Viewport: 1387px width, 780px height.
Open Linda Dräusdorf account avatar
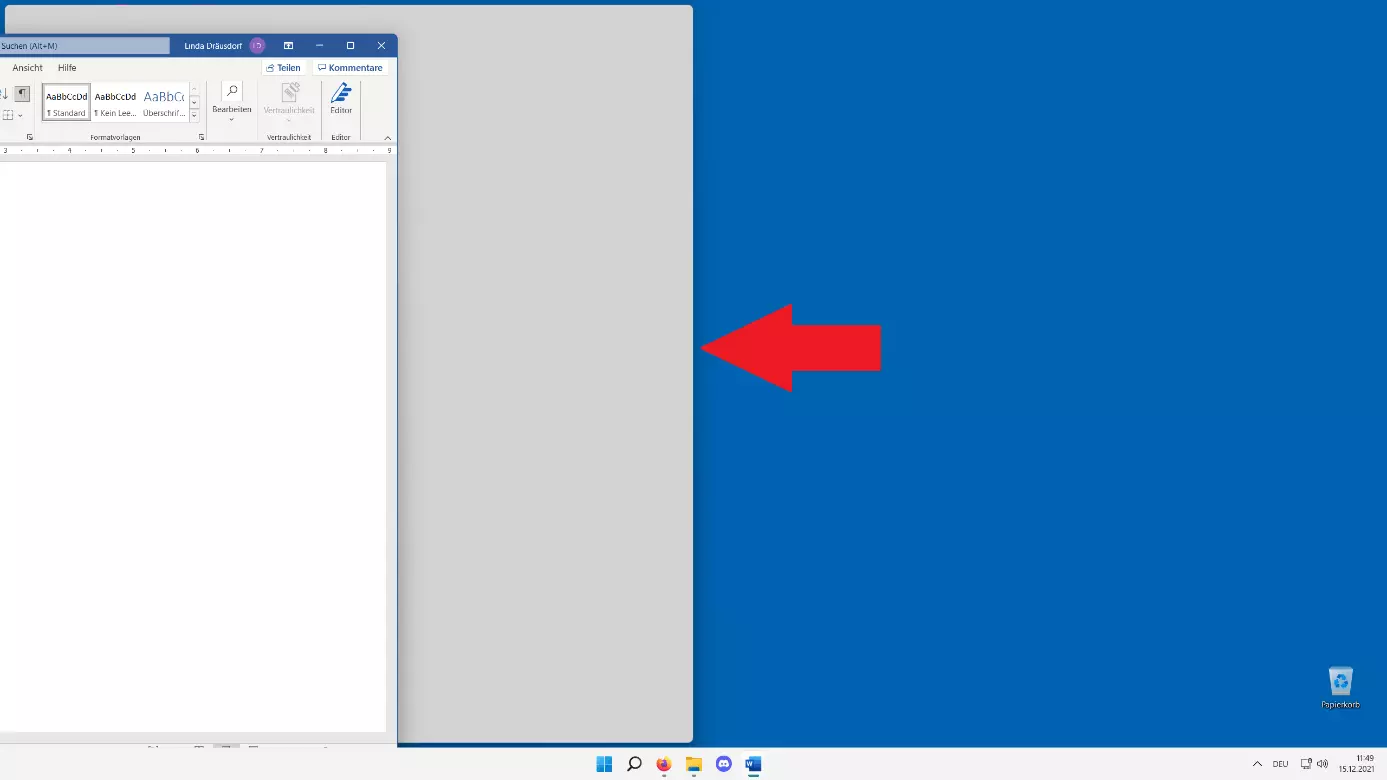(257, 46)
